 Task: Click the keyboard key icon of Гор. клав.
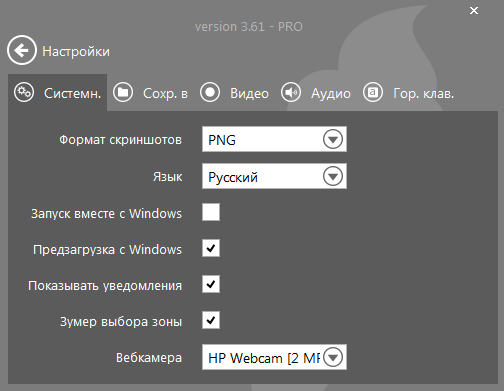point(373,92)
